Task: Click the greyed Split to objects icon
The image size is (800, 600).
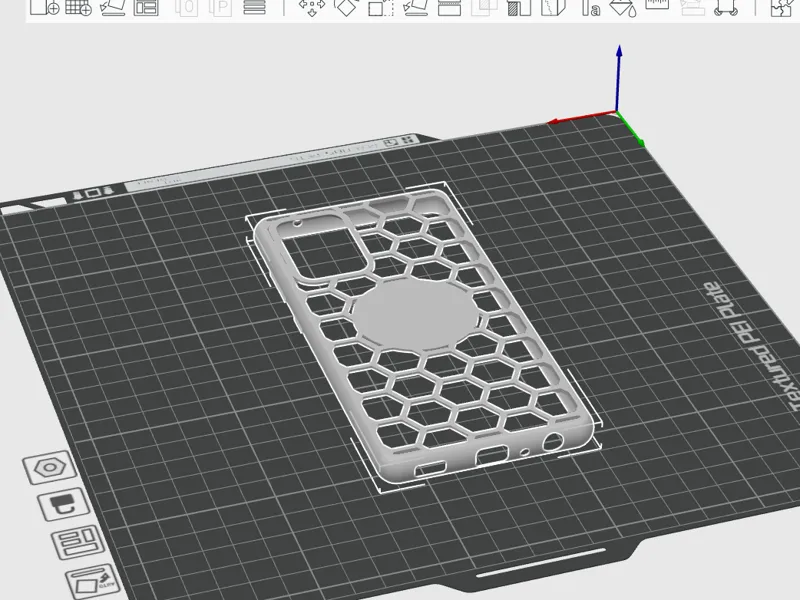Action: coord(187,7)
